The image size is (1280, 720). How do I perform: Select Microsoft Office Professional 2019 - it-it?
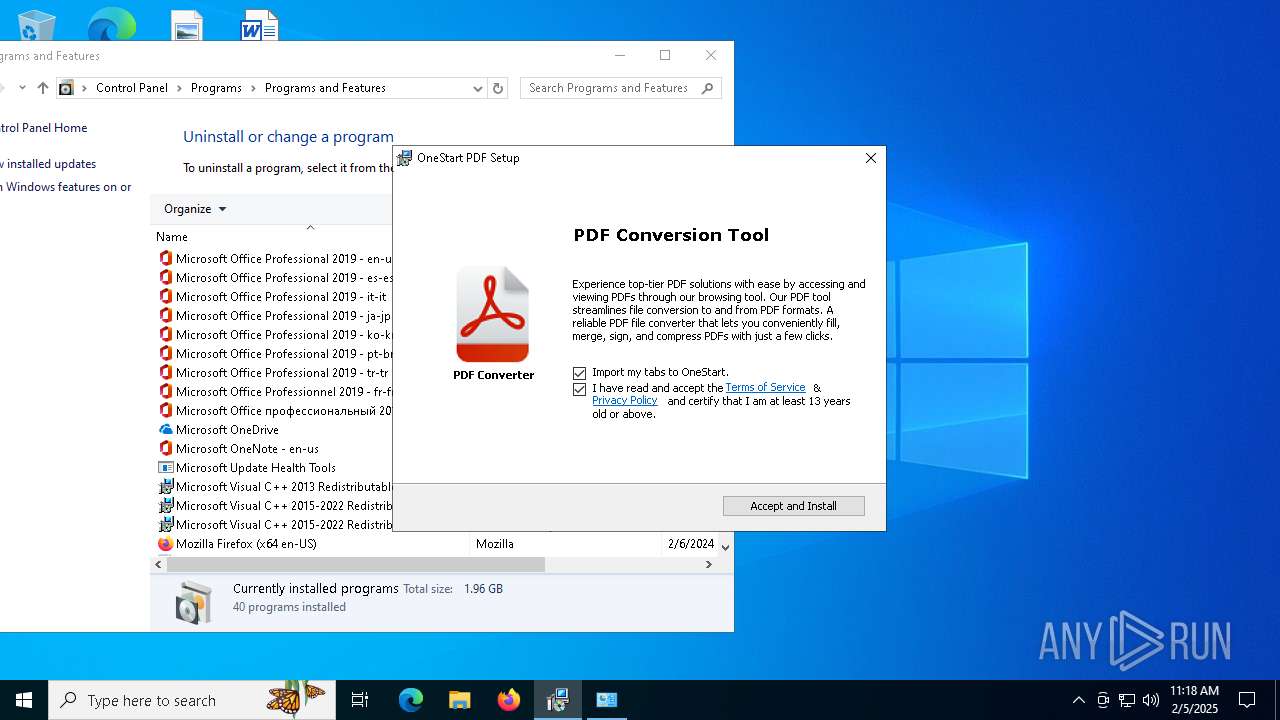click(x=272, y=297)
